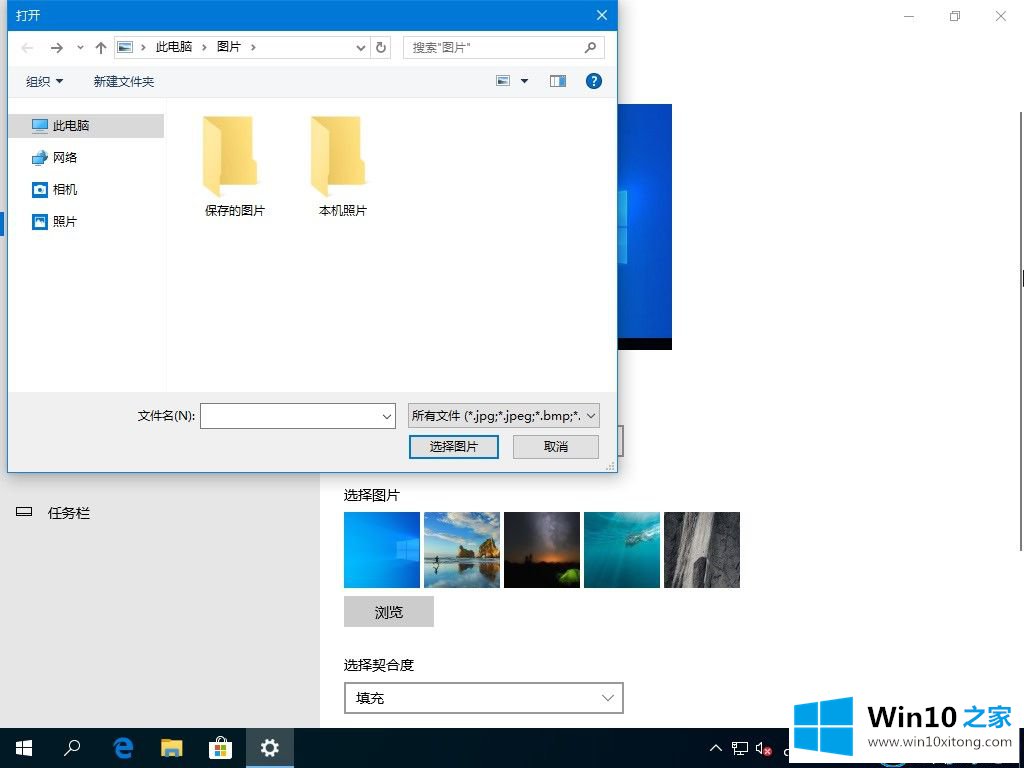Viewport: 1024px width, 768px height.
Task: Open Microsoft Store from the taskbar
Action: (221, 747)
